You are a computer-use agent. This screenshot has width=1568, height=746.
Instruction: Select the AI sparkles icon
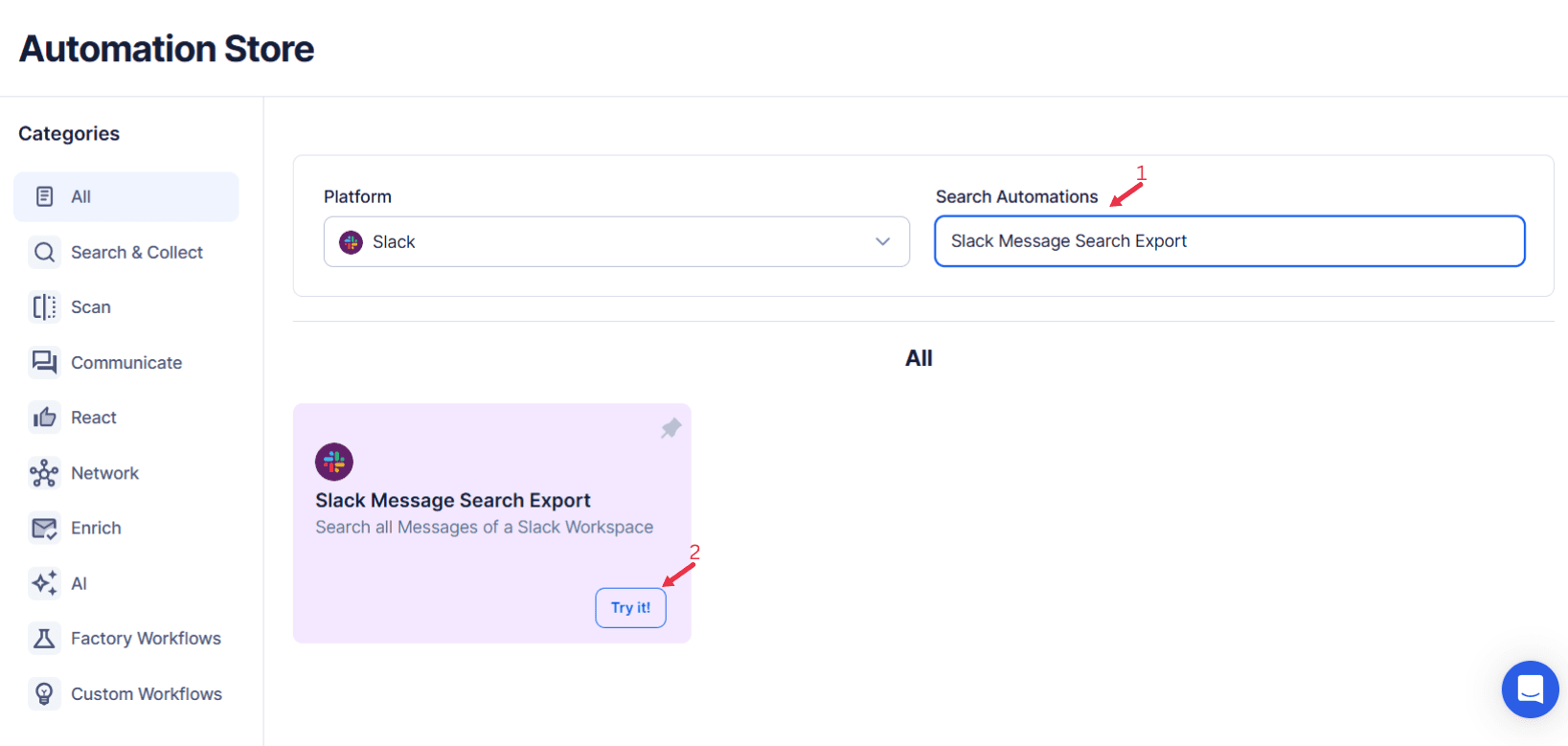point(44,583)
